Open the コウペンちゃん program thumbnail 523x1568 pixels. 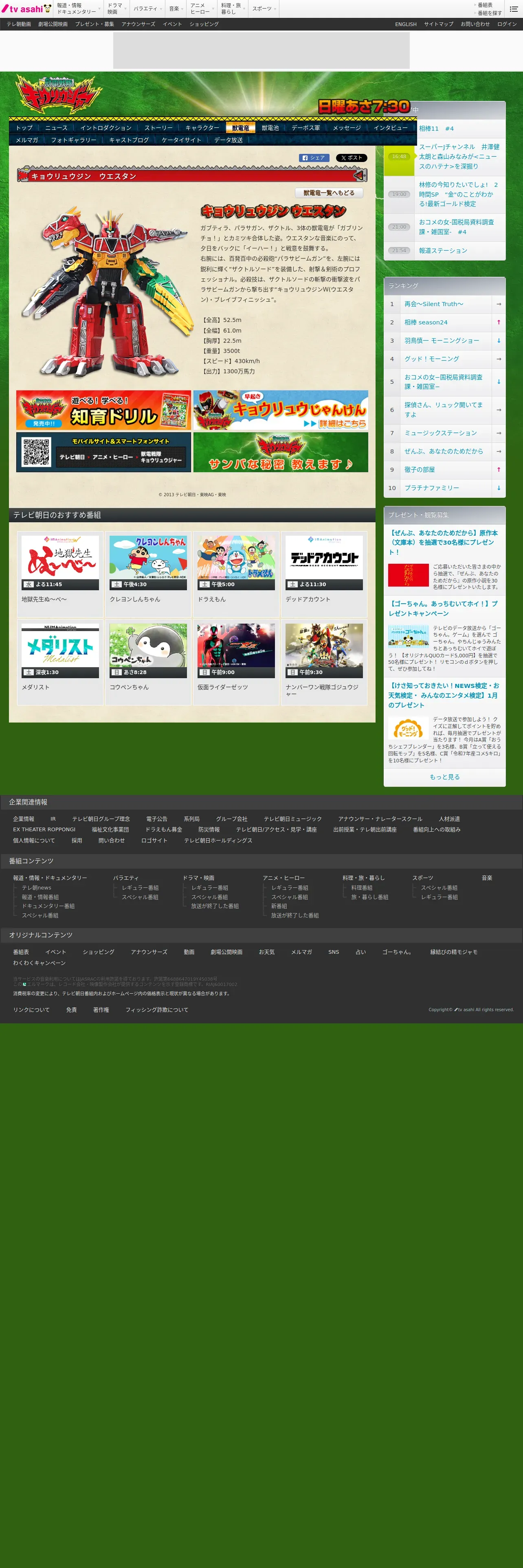(x=148, y=651)
